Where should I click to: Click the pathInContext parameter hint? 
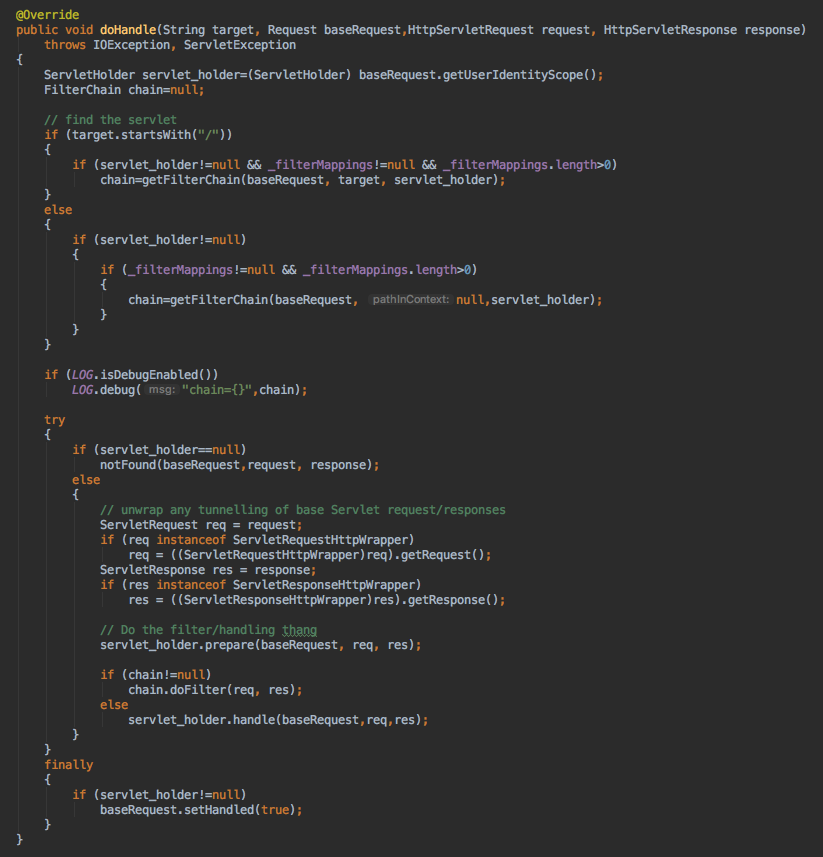[410, 300]
